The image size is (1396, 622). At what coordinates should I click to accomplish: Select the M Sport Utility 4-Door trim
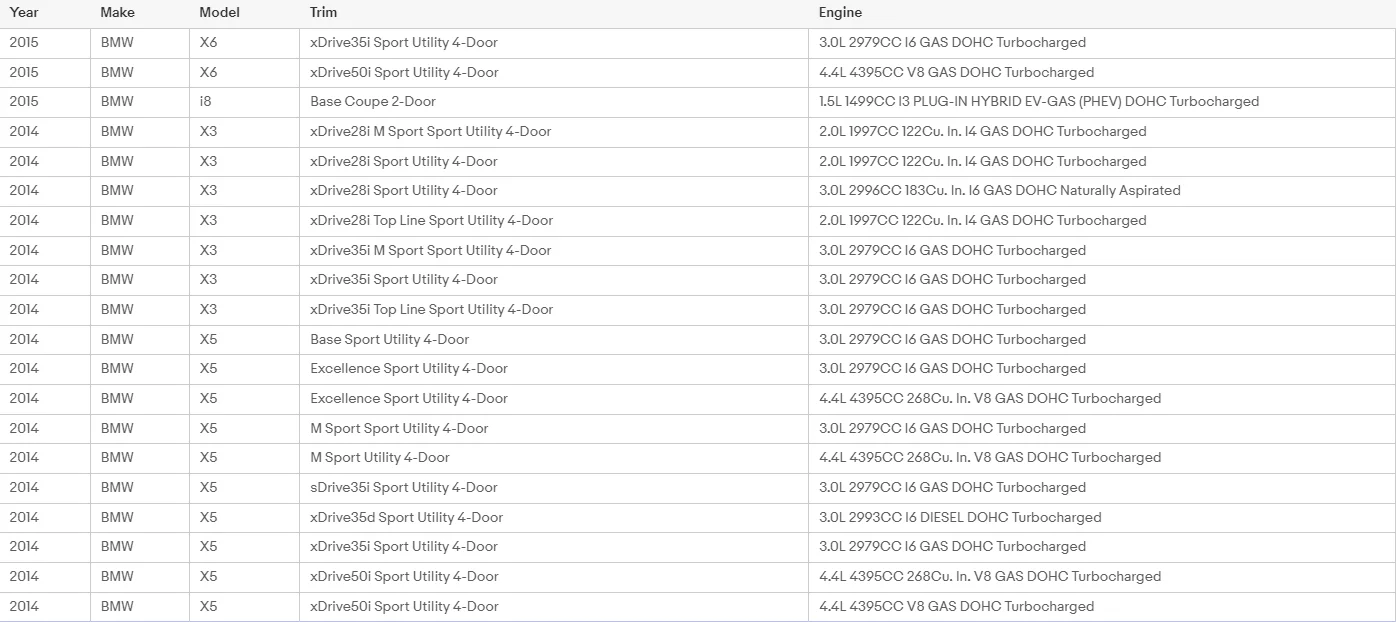[x=380, y=457]
